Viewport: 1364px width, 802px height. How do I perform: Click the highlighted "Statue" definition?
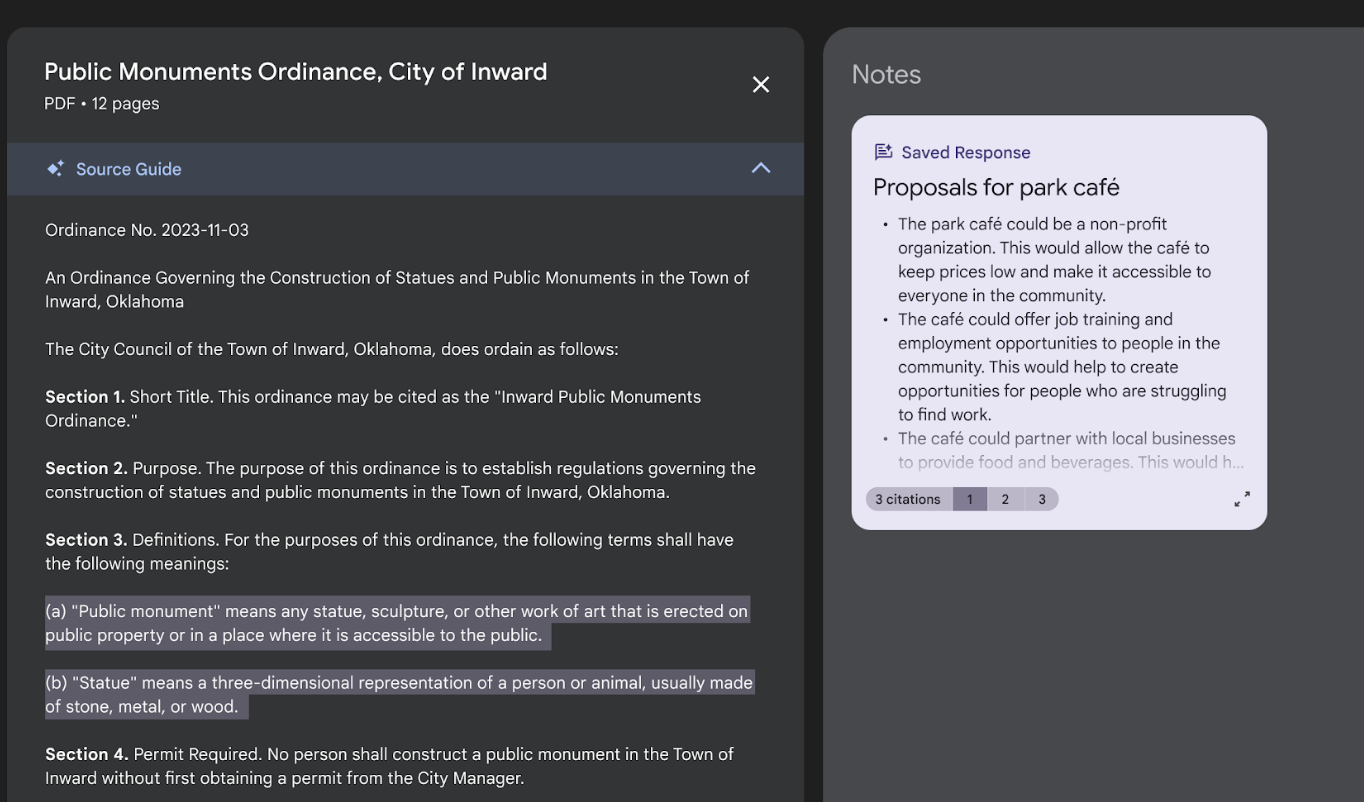(x=399, y=694)
